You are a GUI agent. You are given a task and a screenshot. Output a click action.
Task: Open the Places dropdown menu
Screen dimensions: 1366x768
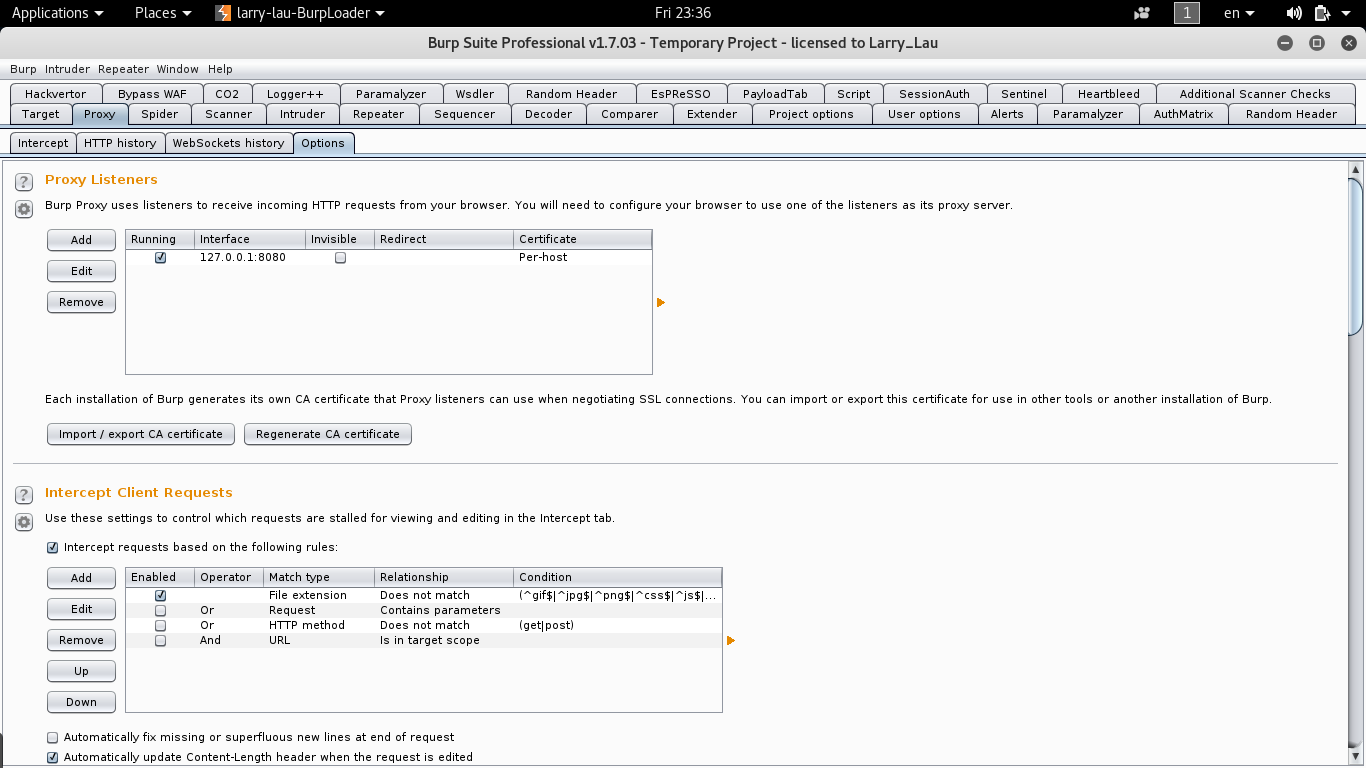tap(163, 13)
